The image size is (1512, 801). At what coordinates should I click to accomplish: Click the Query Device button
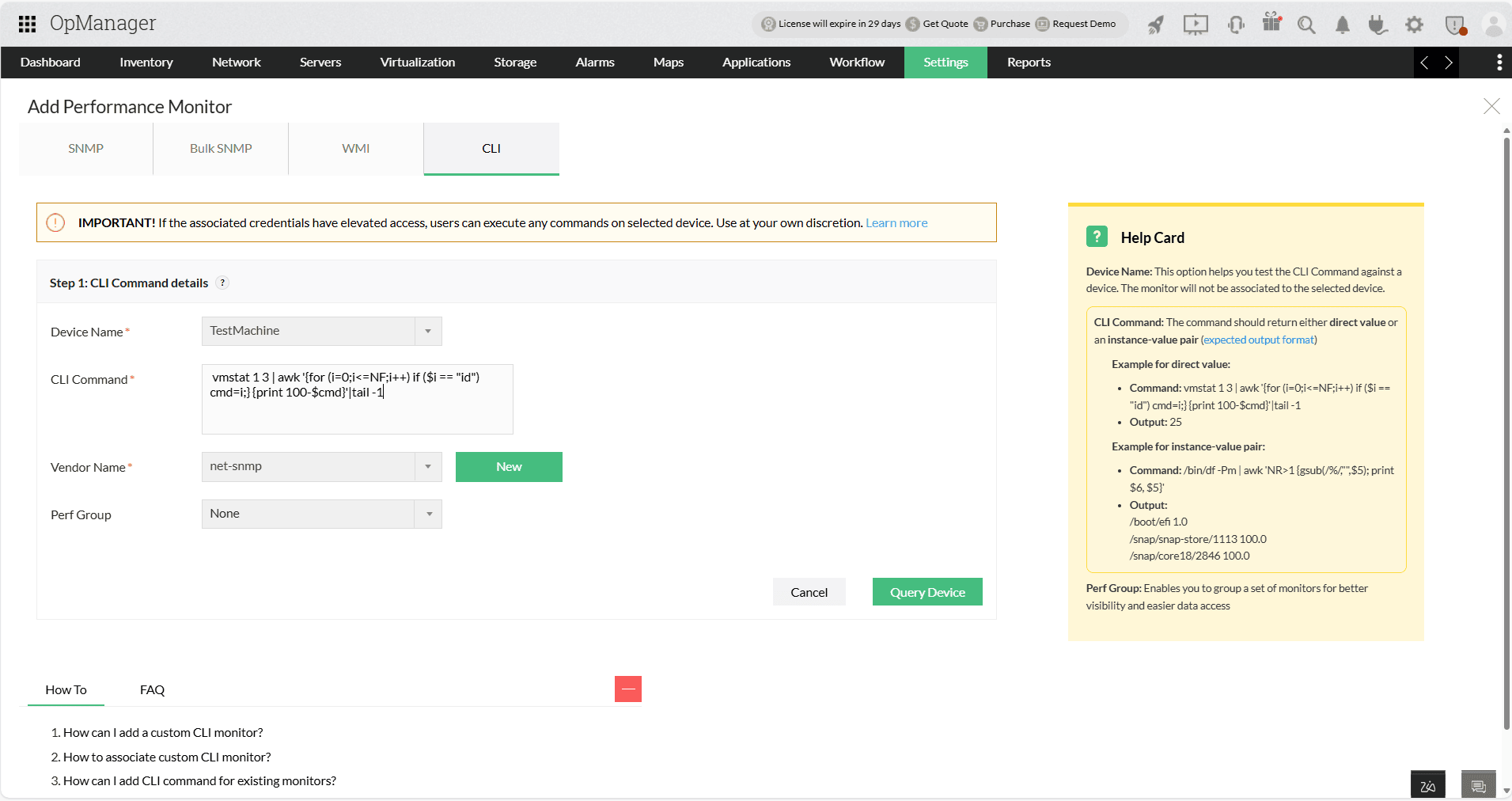[927, 591]
